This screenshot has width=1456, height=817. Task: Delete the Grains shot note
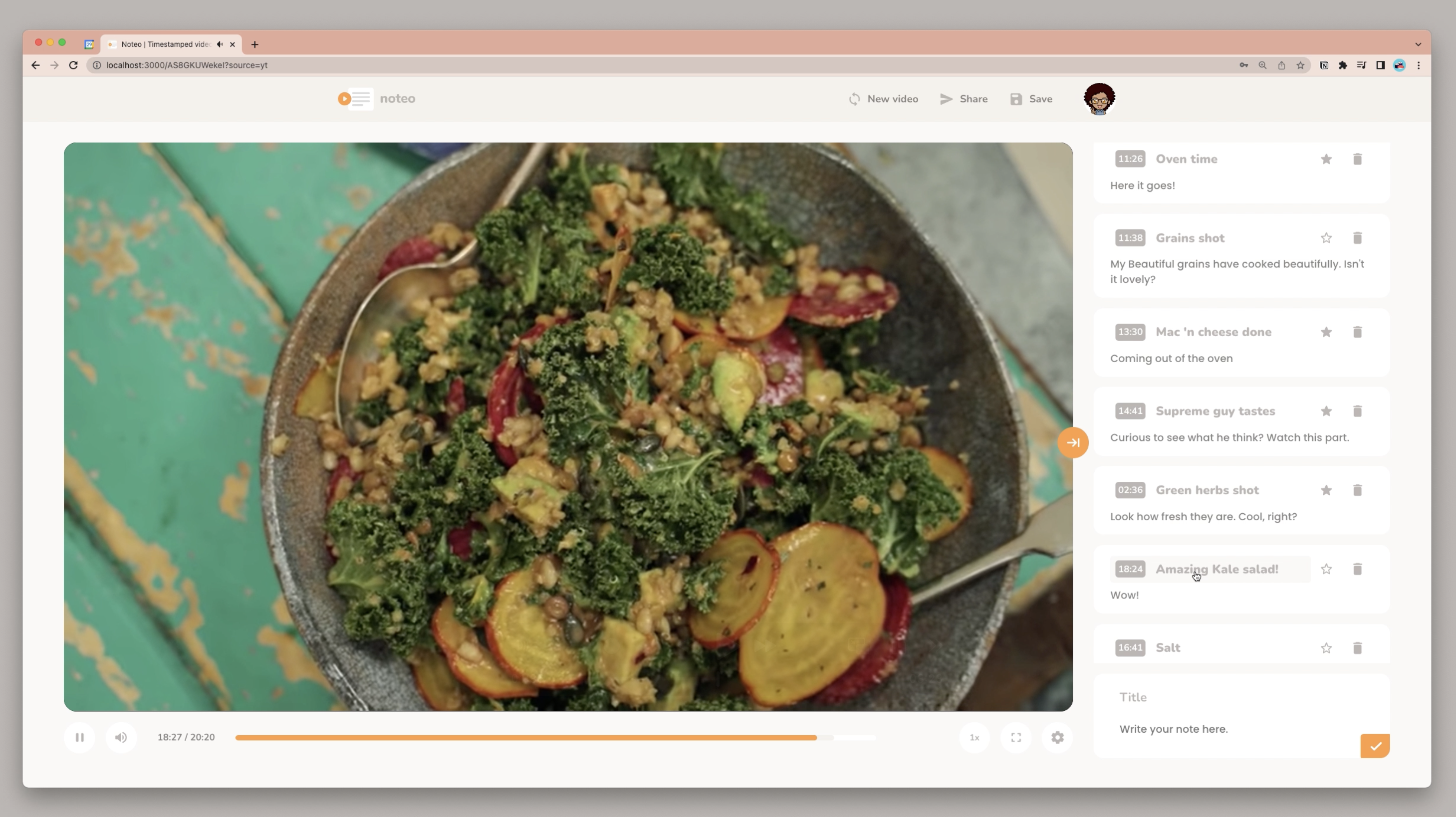click(1357, 238)
